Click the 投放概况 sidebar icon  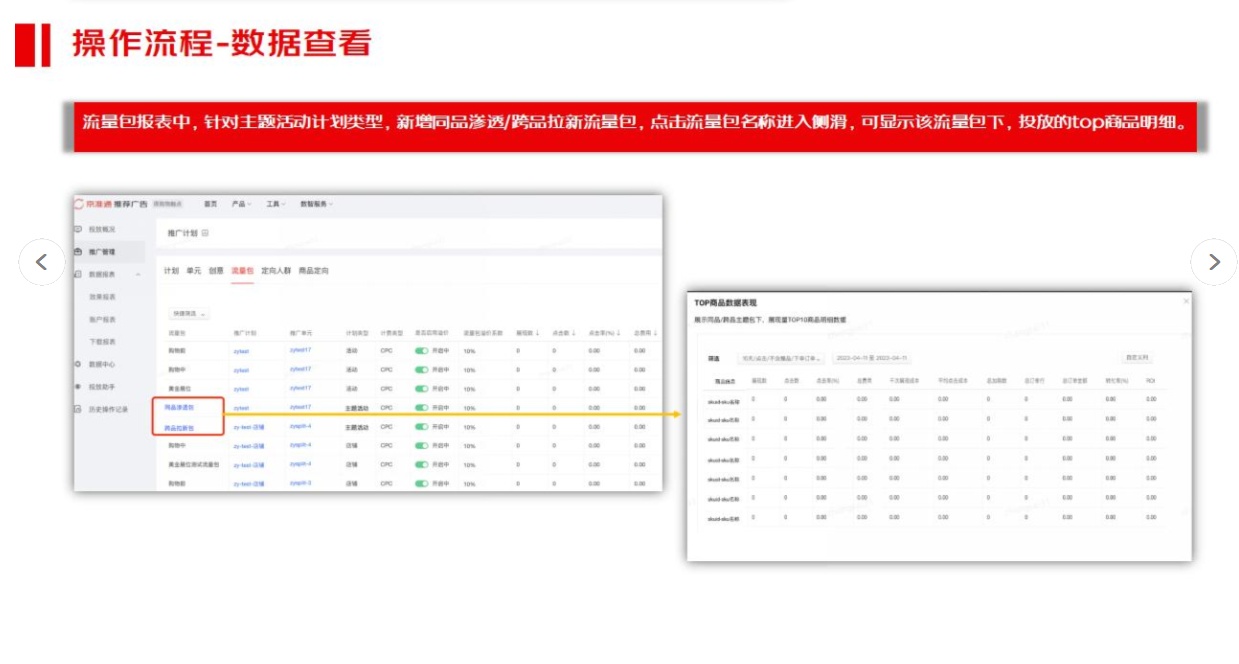(x=79, y=229)
